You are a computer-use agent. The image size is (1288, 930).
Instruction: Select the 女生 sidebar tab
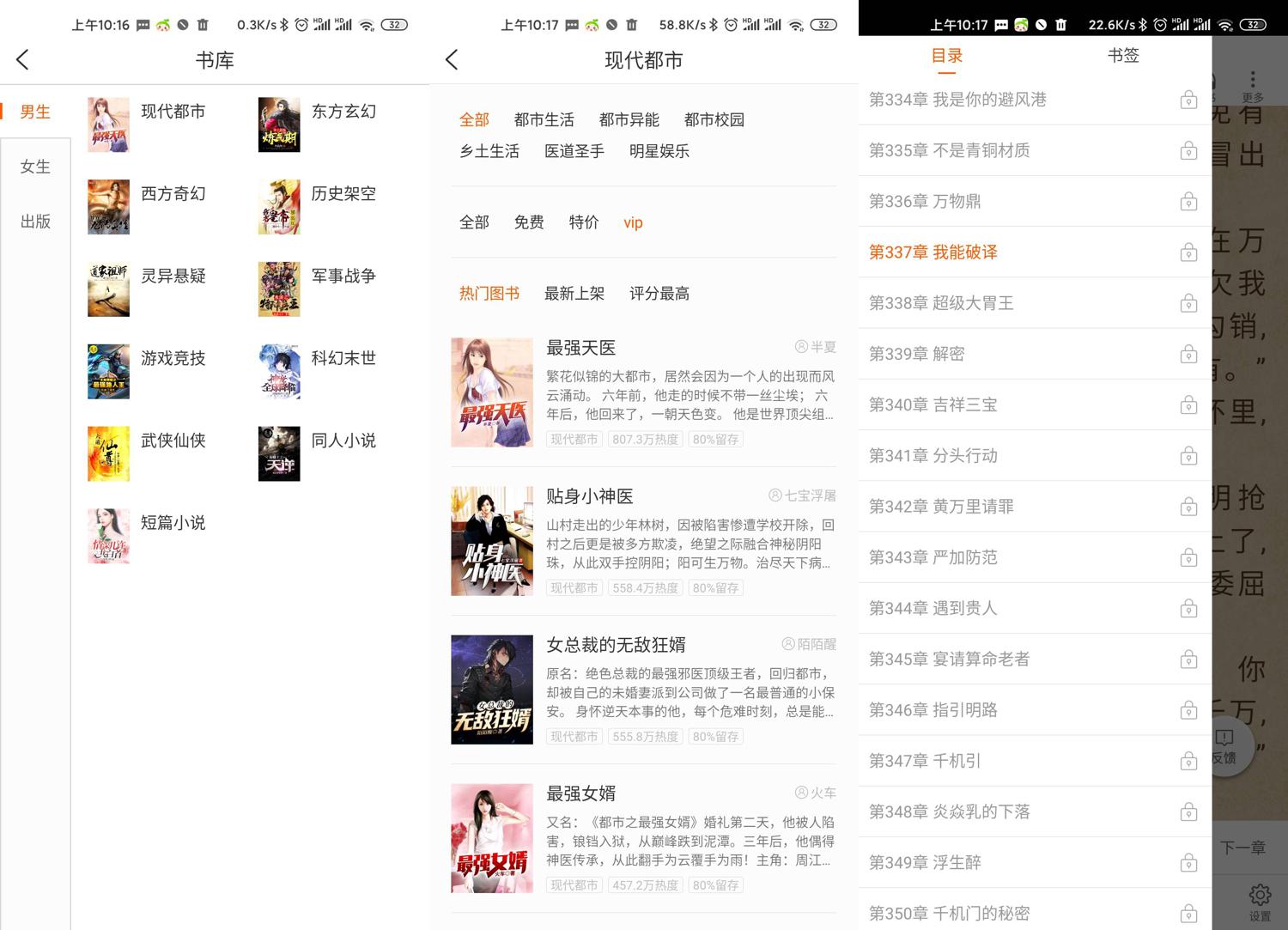(35, 167)
